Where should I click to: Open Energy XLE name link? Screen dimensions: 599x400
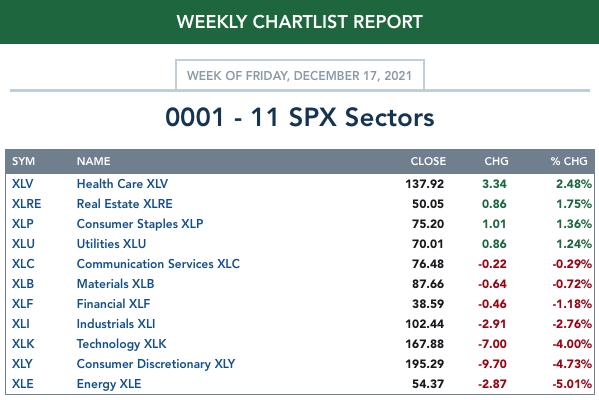[x=109, y=384]
